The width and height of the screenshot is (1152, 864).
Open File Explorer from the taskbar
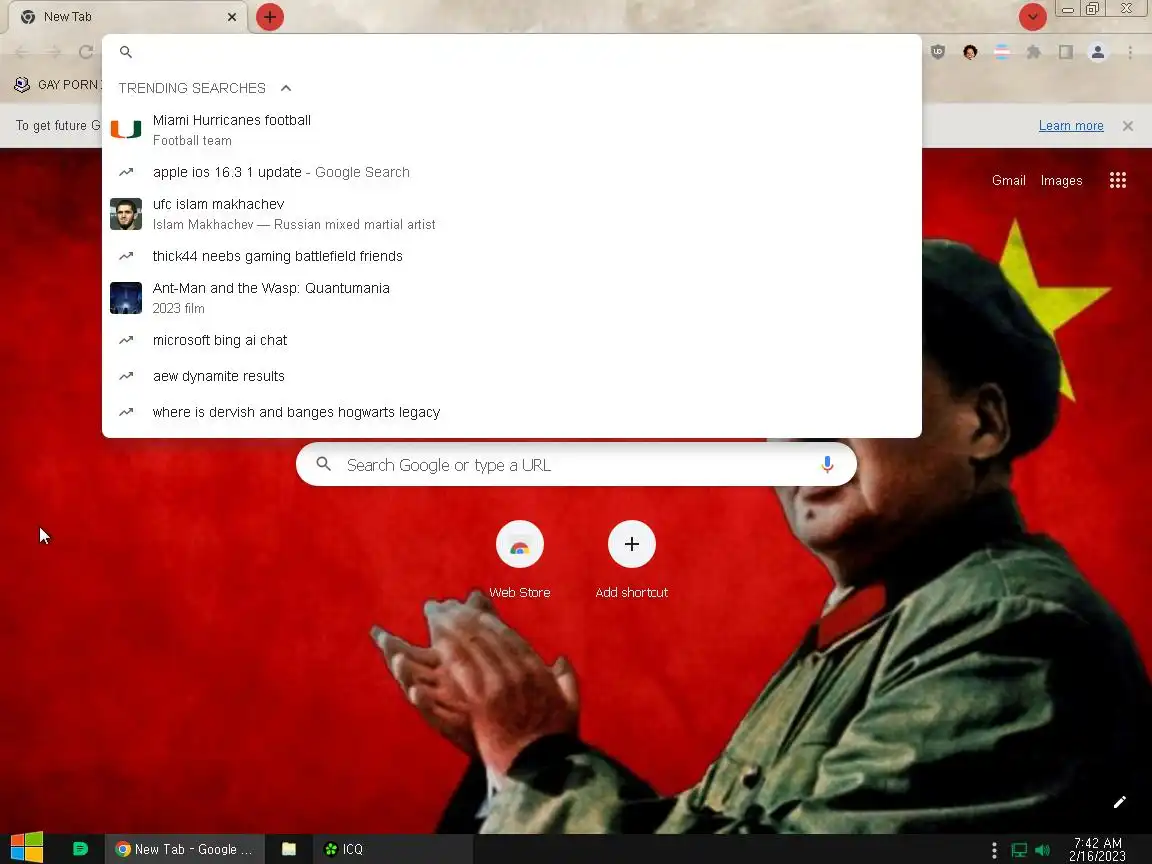pos(289,849)
